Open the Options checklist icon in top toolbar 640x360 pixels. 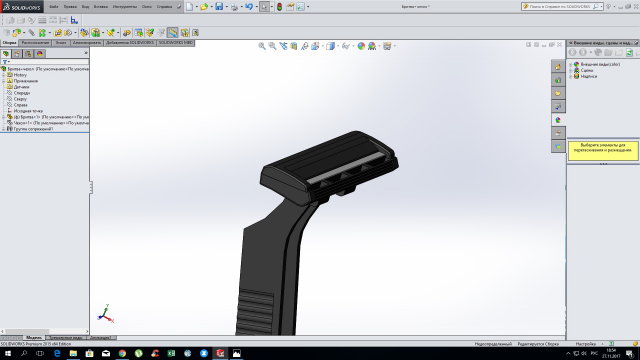pos(300,7)
